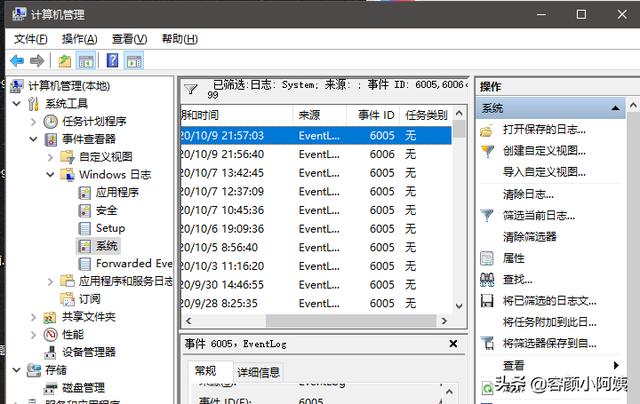The width and height of the screenshot is (640, 404).
Task: Click the event list scroll right arrow
Action: click(x=444, y=321)
